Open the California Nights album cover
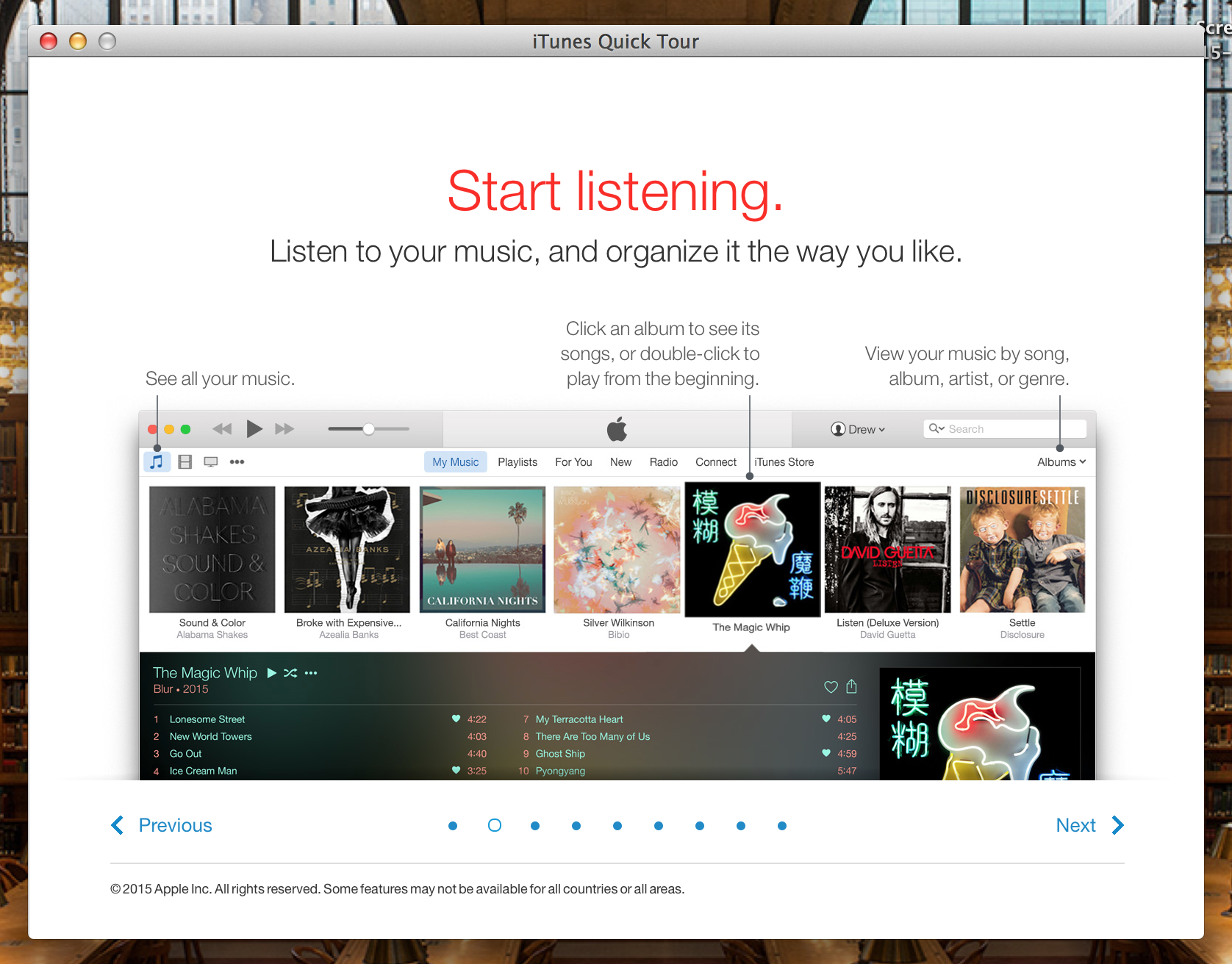This screenshot has height=964, width=1232. point(482,550)
